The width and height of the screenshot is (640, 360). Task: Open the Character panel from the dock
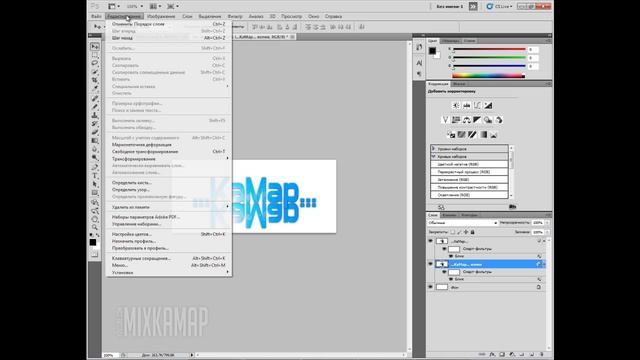(x=419, y=63)
